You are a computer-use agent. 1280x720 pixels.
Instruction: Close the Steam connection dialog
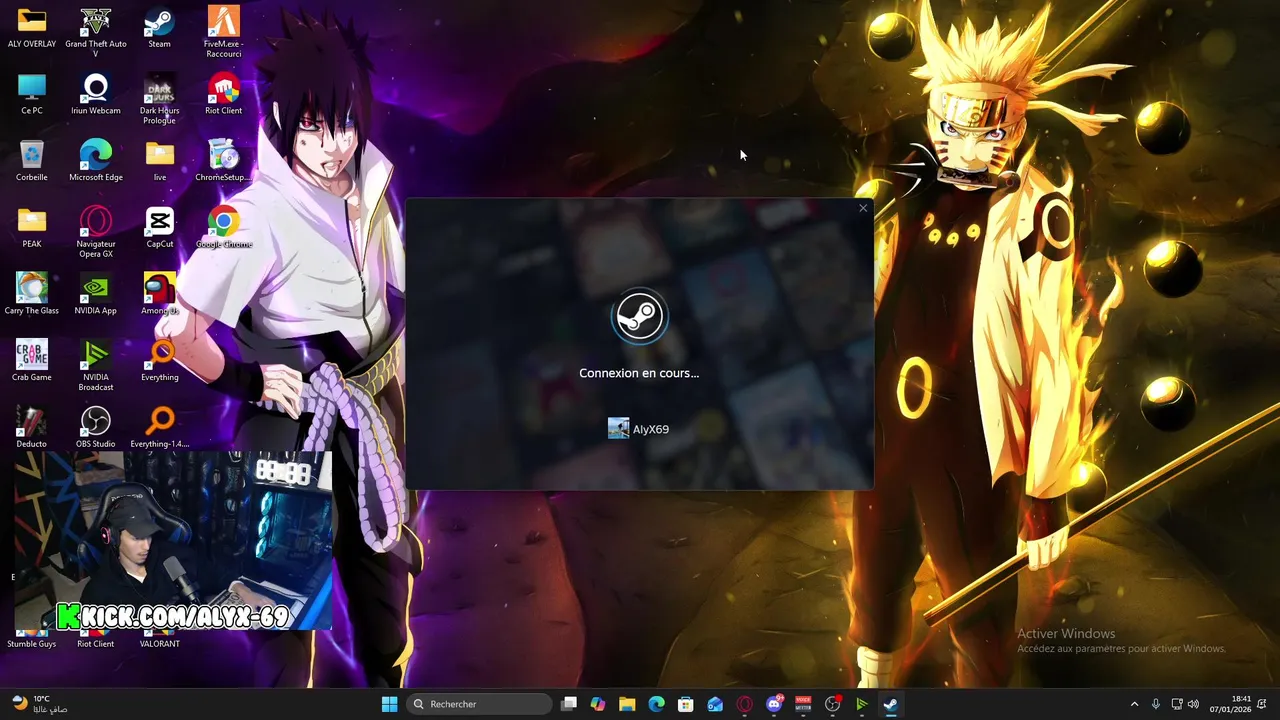click(863, 208)
